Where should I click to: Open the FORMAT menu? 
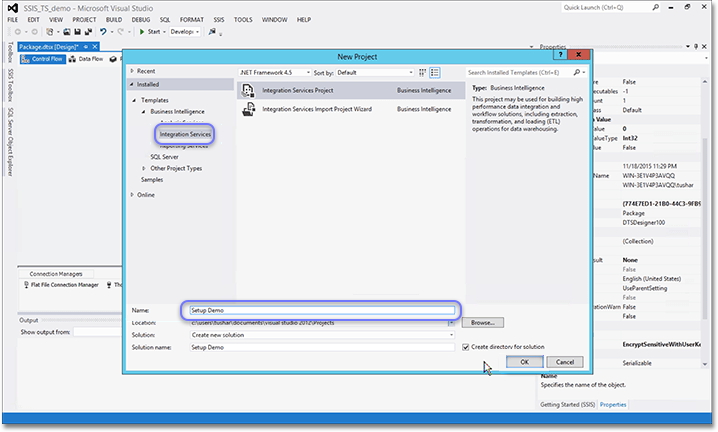pos(191,20)
